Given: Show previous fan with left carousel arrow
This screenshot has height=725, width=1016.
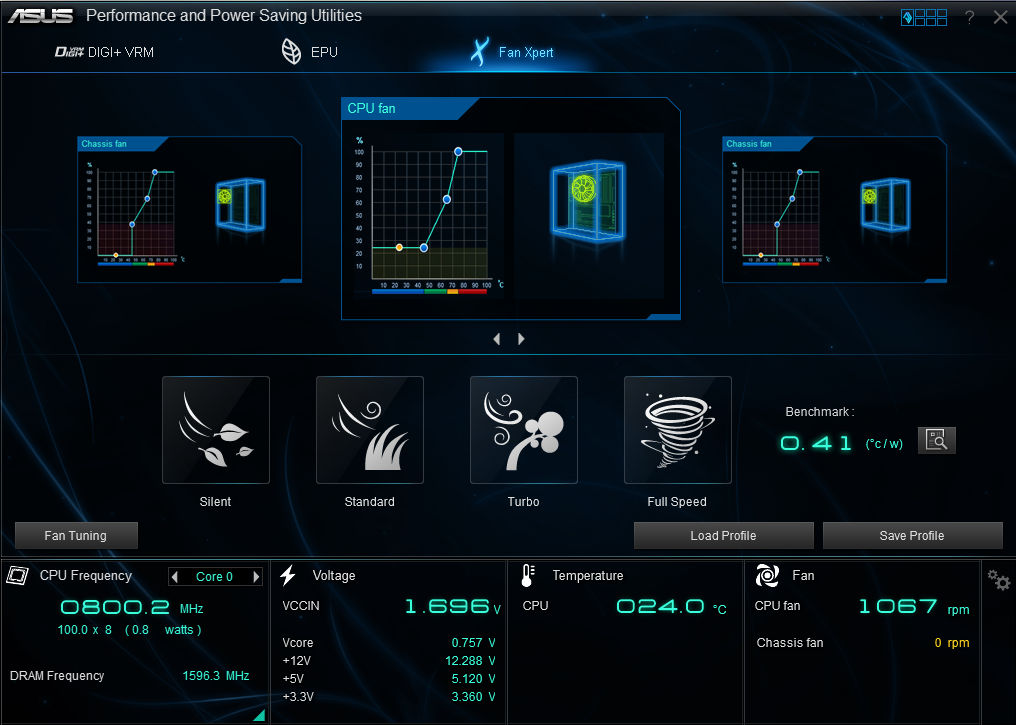Looking at the screenshot, I should [497, 339].
